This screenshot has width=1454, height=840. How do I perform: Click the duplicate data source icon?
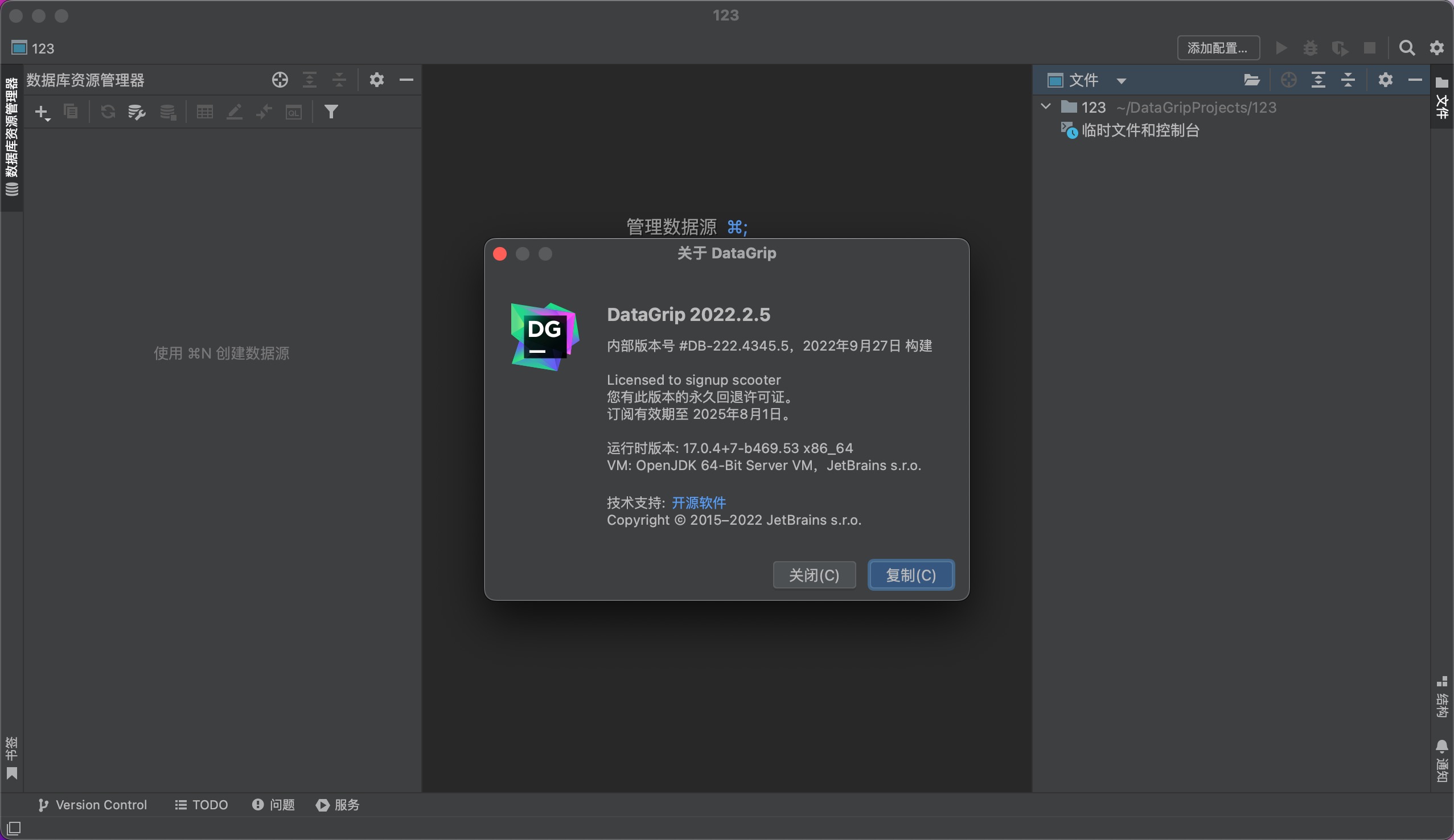pyautogui.click(x=71, y=112)
